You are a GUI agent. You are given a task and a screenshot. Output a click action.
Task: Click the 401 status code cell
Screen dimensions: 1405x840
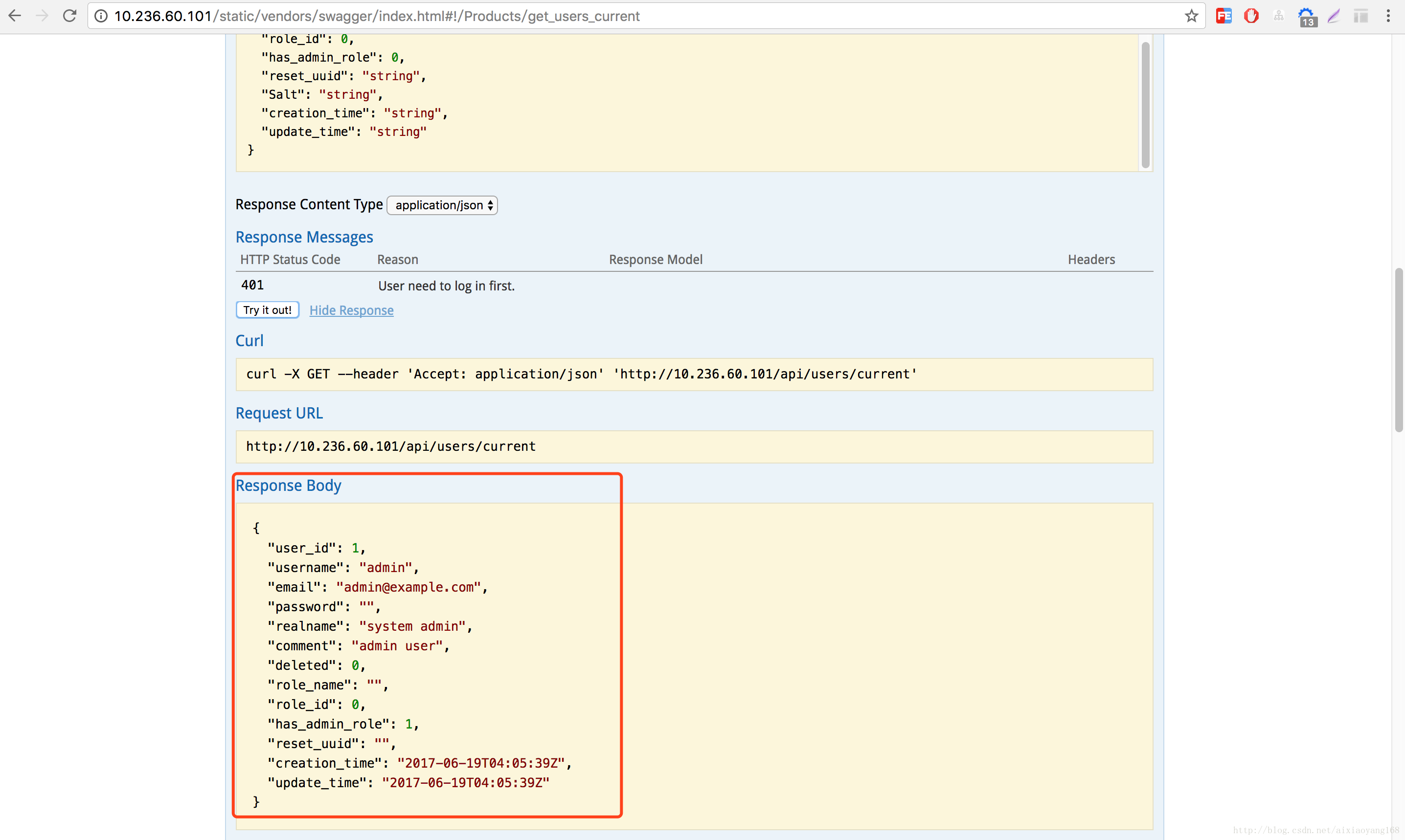click(x=252, y=285)
